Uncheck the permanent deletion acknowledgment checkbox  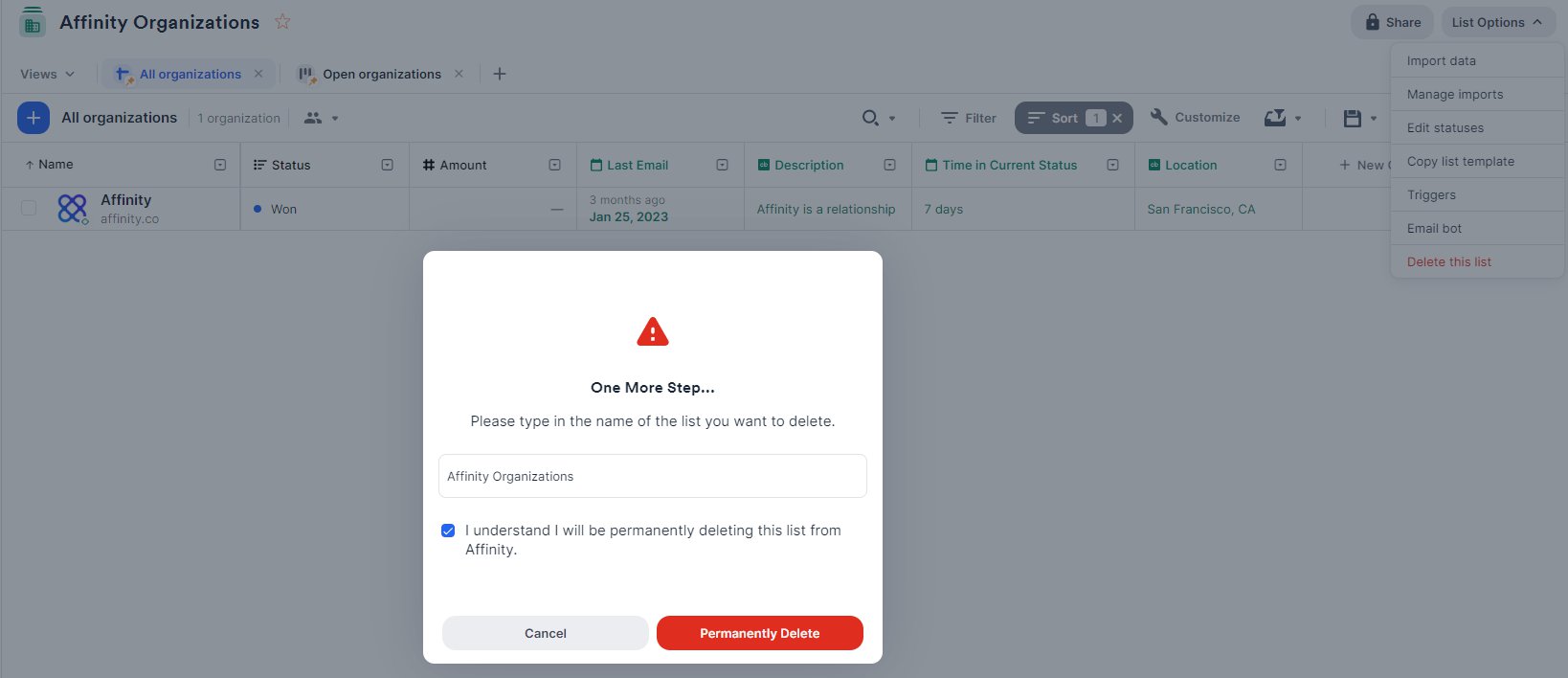[448, 531]
